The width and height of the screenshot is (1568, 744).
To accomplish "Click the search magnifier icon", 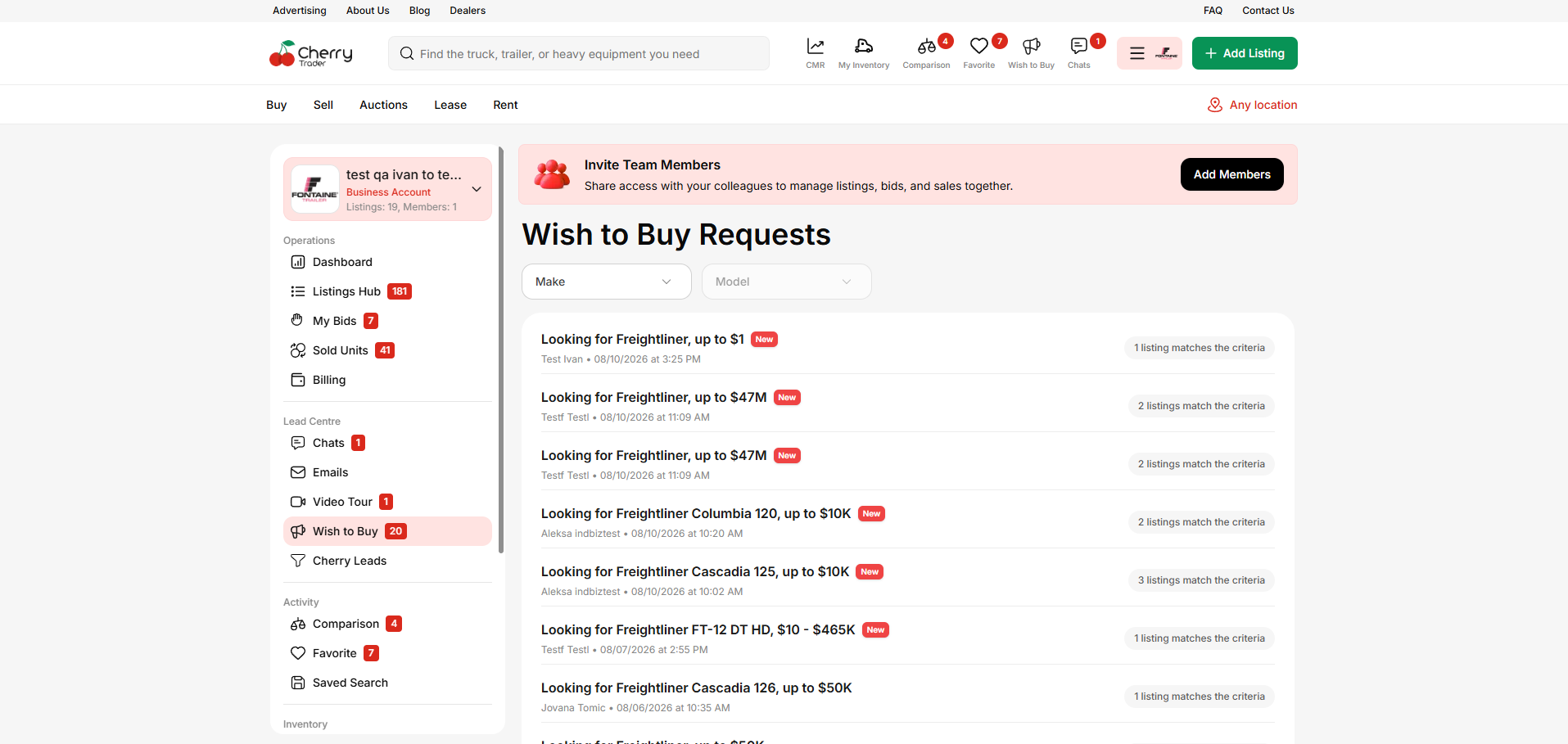I will pos(406,54).
